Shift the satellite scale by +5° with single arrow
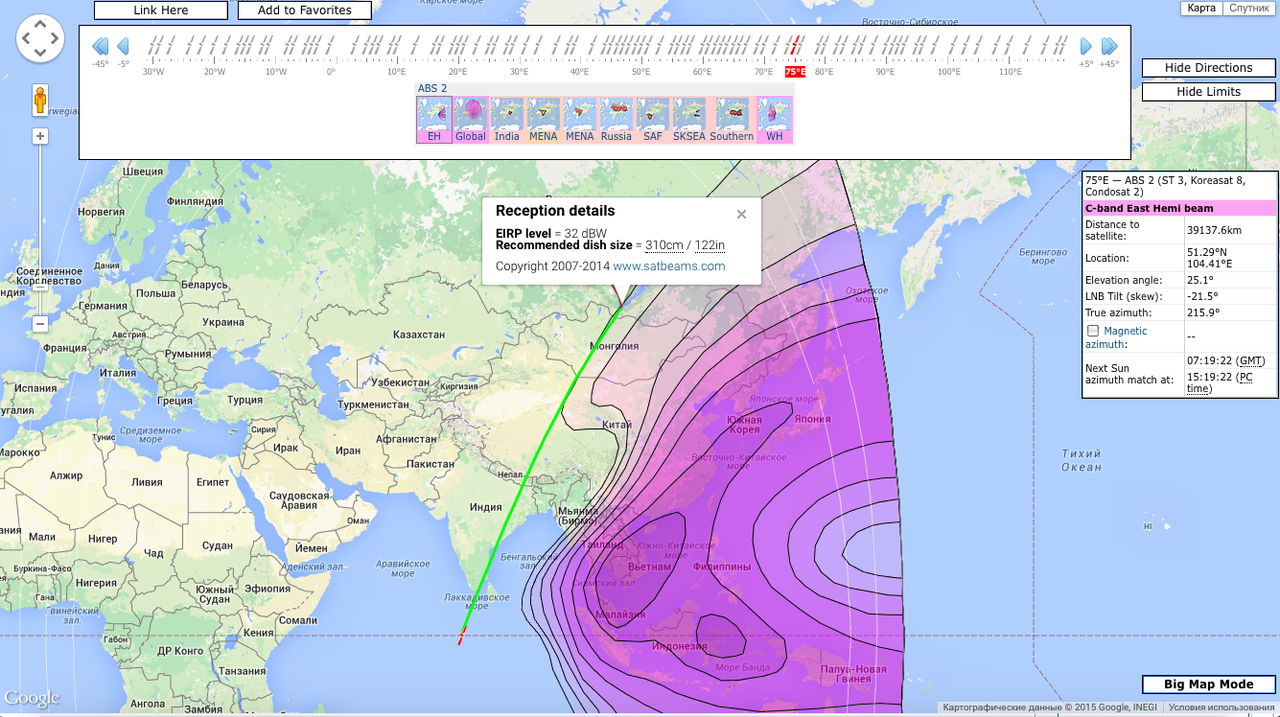1280x717 pixels. point(1086,46)
